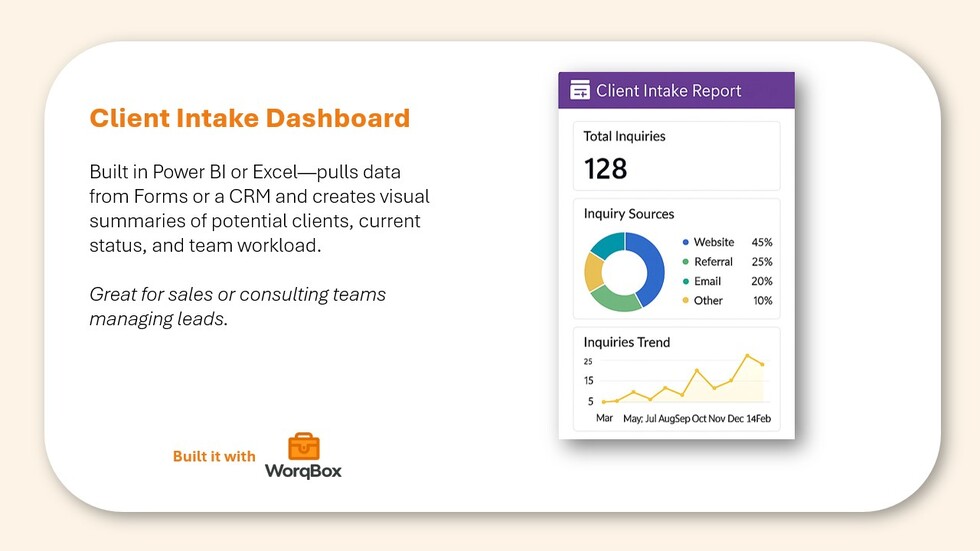Click the Dec label on trend axis
The height and width of the screenshot is (551, 980).
[x=735, y=418]
